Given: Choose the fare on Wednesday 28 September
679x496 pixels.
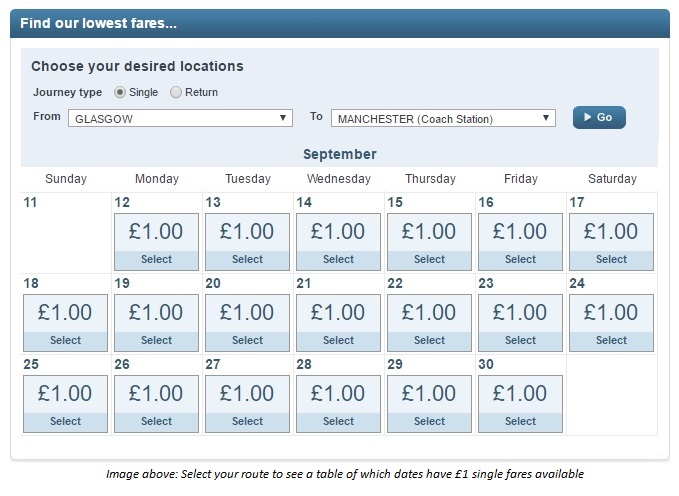Looking at the screenshot, I should point(338,404).
